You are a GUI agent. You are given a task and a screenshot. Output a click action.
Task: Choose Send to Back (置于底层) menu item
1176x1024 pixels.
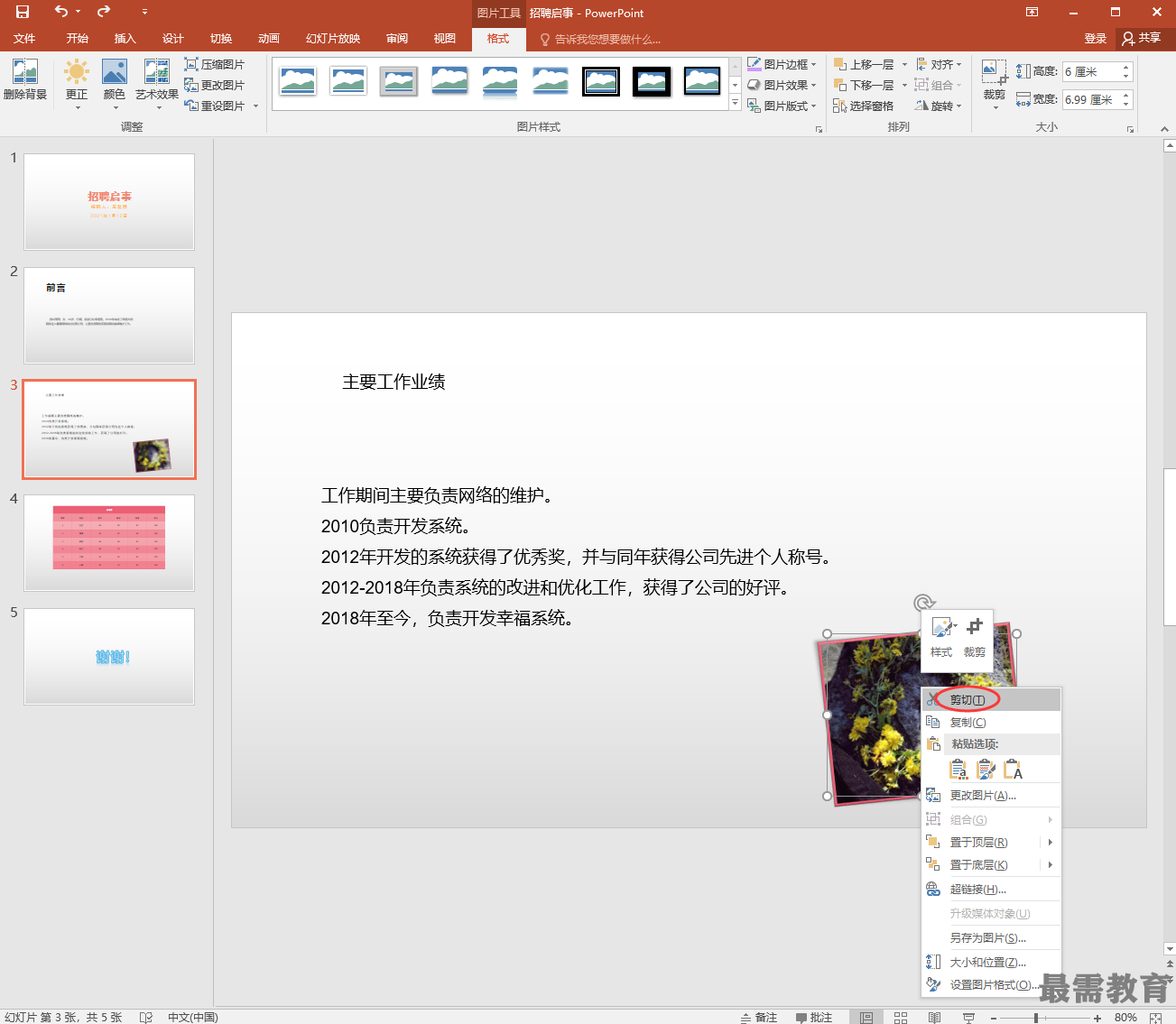coord(991,864)
